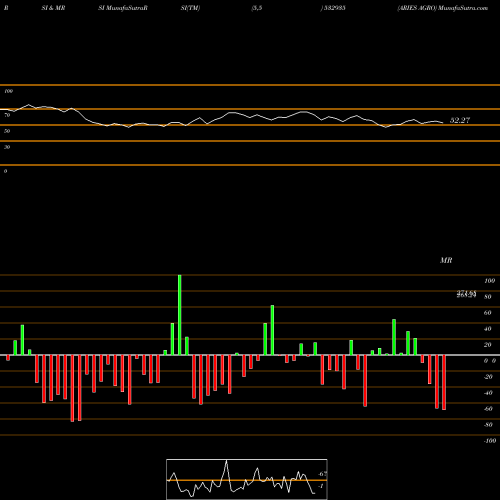Click the MR axis label -20
Image resolution: width=500 pixels, height=500 pixels.
[x=488, y=377]
